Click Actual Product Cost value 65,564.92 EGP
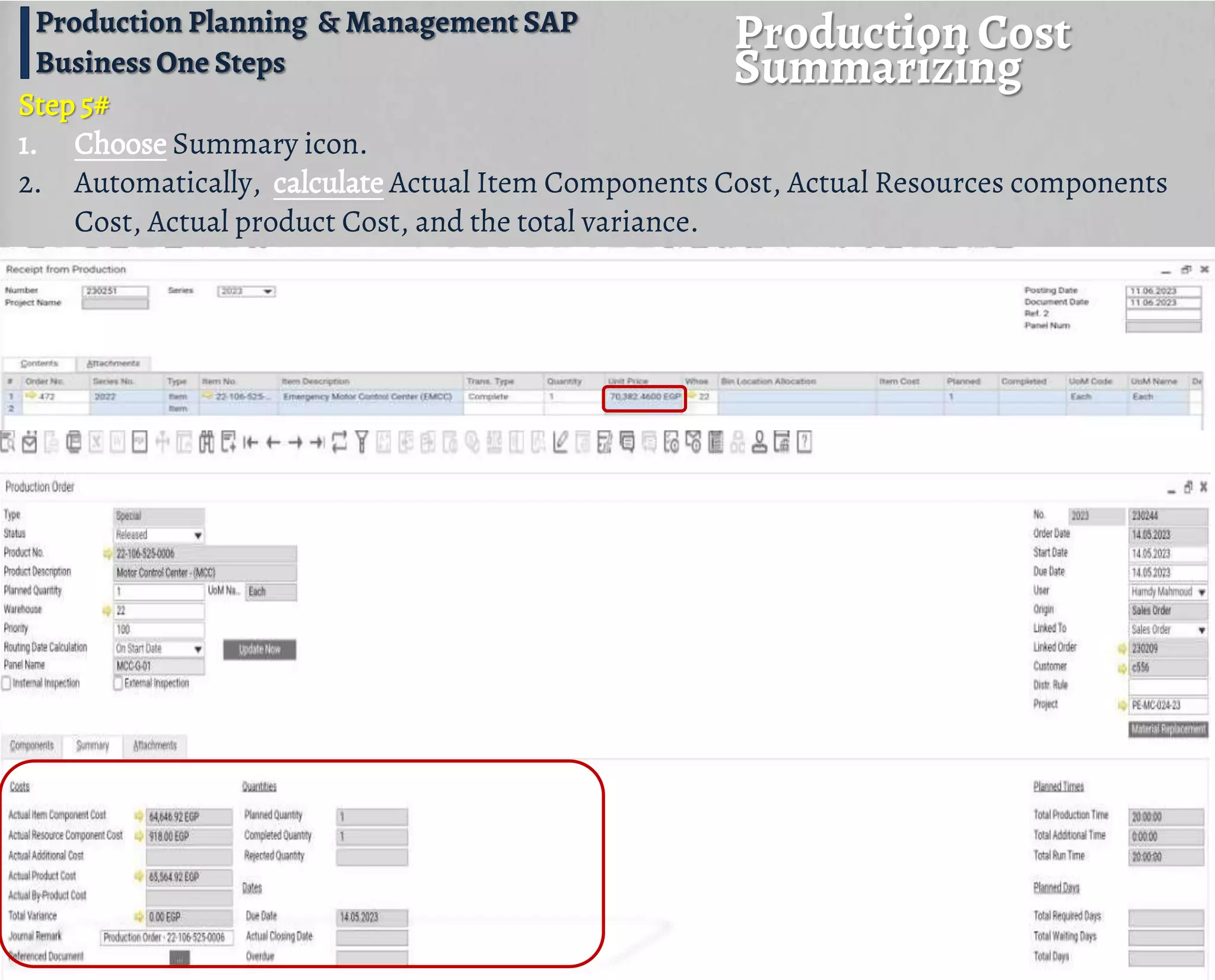This screenshot has width=1215, height=980. 189,877
